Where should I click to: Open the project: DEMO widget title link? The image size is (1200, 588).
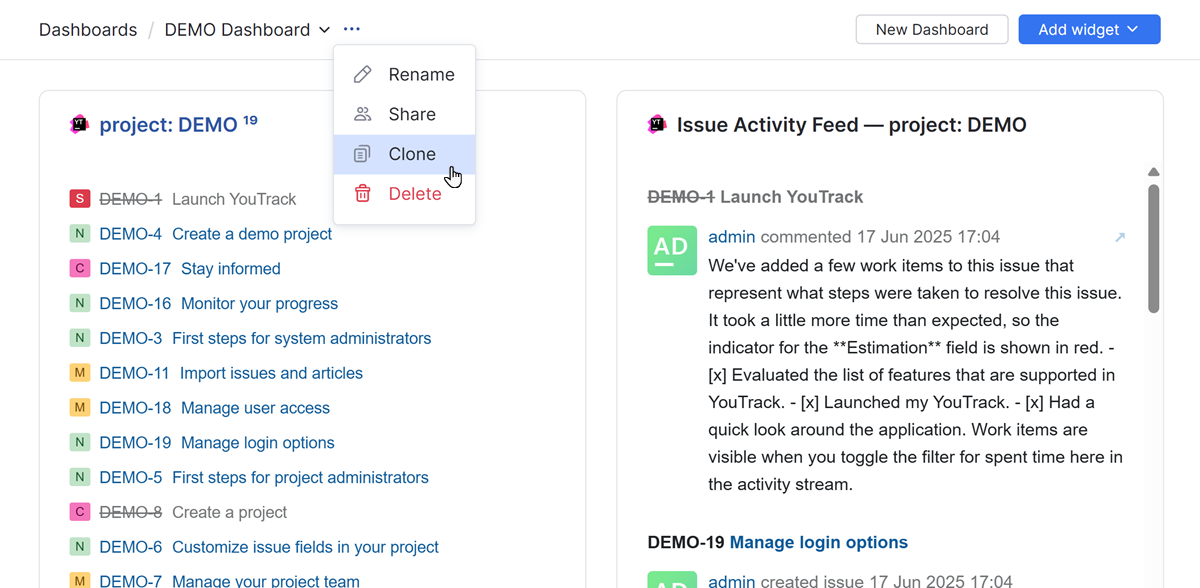pos(168,125)
